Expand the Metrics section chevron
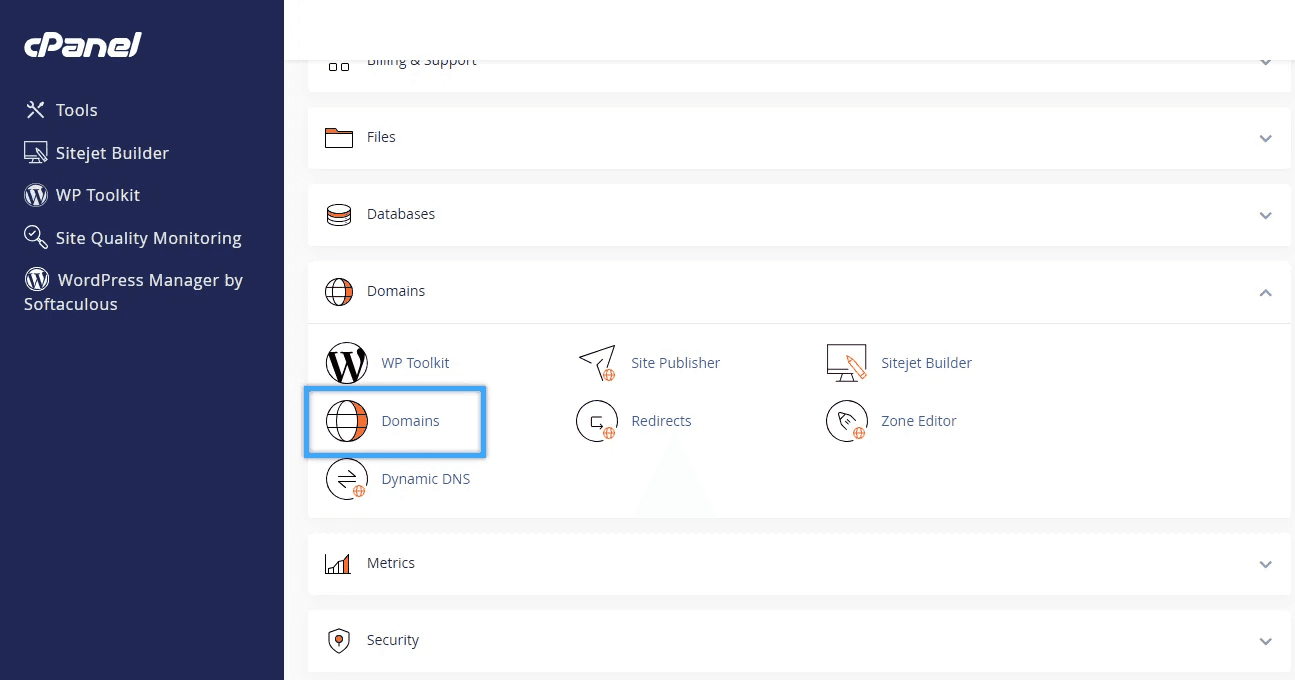Viewport: 1295px width, 680px height. 1265,564
